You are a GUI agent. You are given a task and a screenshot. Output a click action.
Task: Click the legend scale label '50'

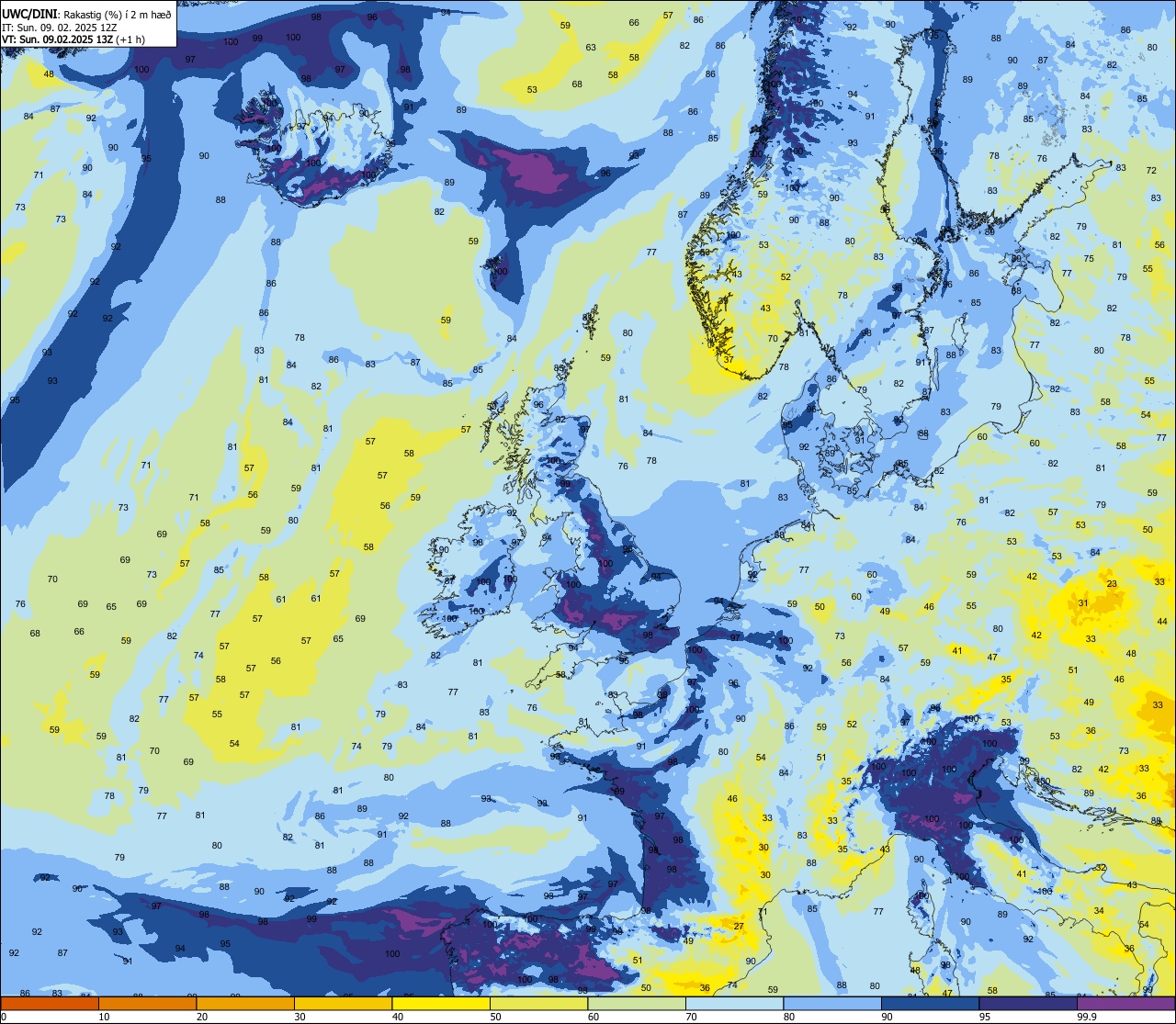click(x=496, y=1017)
